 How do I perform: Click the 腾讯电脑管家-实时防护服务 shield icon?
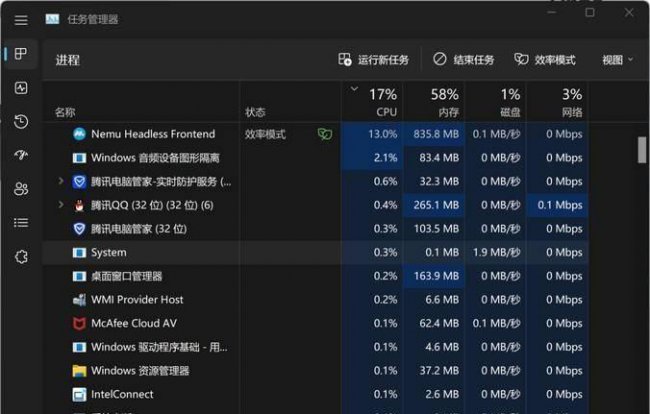click(x=79, y=182)
